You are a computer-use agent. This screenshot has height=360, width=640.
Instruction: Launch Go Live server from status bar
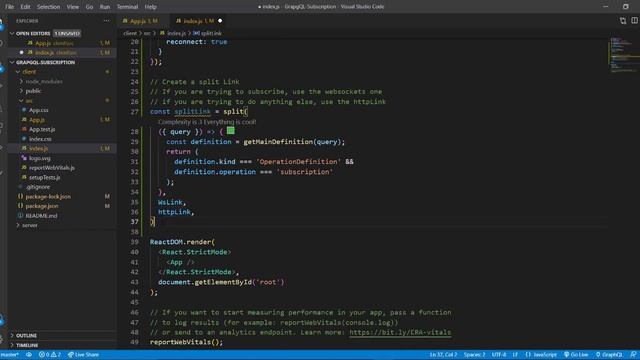tap(576, 355)
